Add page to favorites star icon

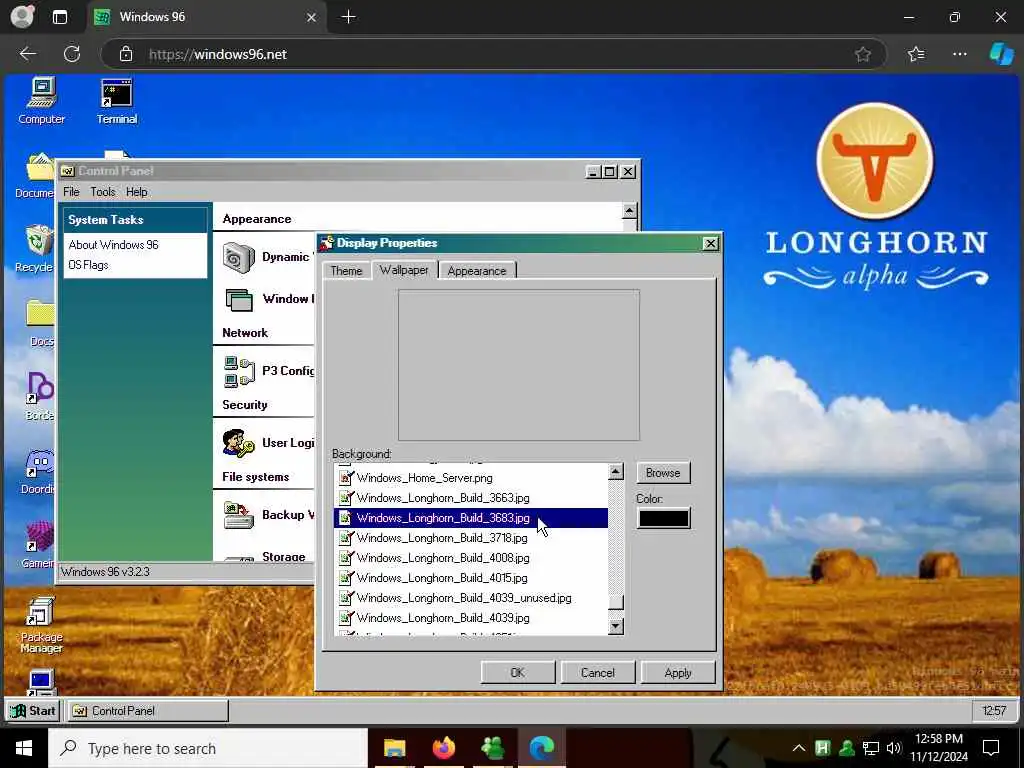(863, 54)
